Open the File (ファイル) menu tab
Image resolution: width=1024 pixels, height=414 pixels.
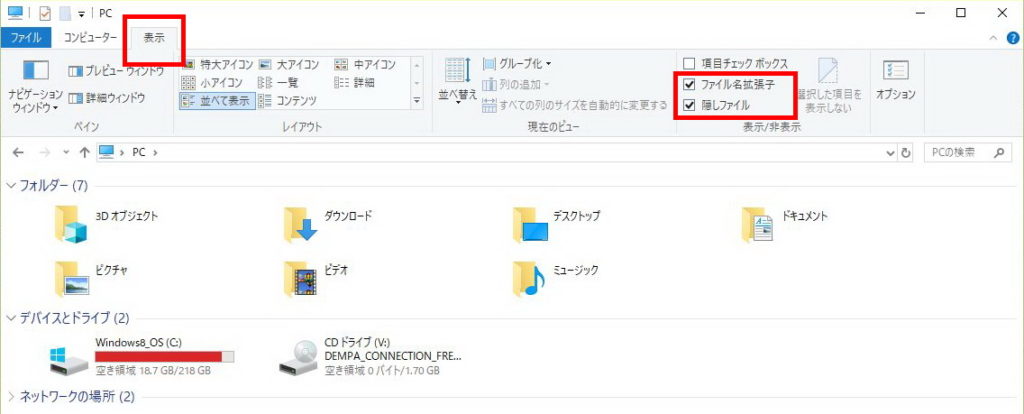[x=25, y=38]
